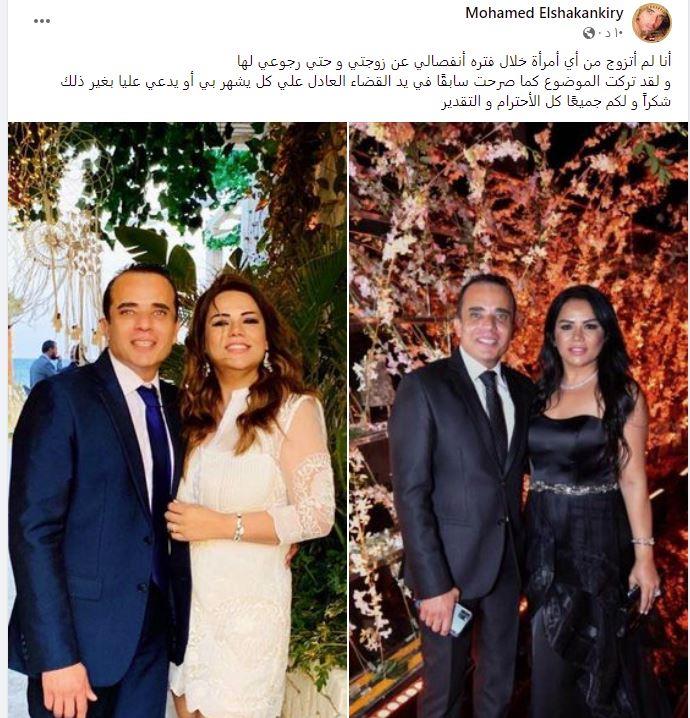Click the closing line starting with شكراً
This screenshot has height=718, width=690.
tap(556, 102)
